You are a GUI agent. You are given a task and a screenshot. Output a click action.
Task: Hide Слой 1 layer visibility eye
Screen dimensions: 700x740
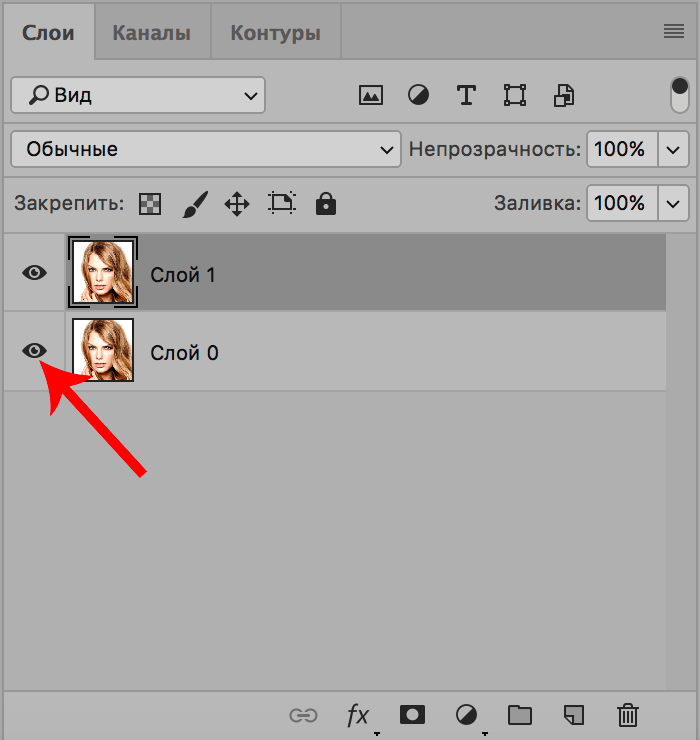click(35, 272)
